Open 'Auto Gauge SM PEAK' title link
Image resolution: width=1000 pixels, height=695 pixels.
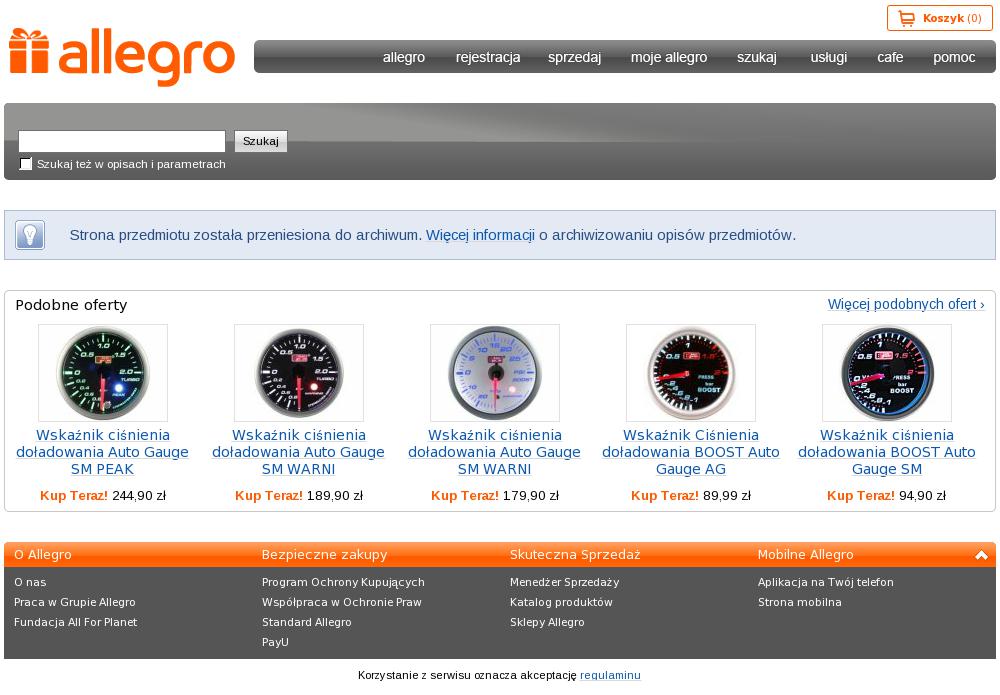[x=103, y=452]
